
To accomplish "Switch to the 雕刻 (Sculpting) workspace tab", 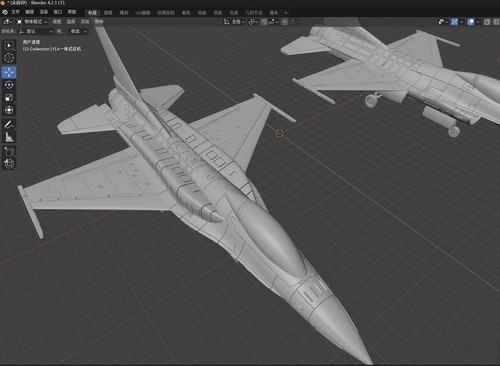I will [124, 13].
